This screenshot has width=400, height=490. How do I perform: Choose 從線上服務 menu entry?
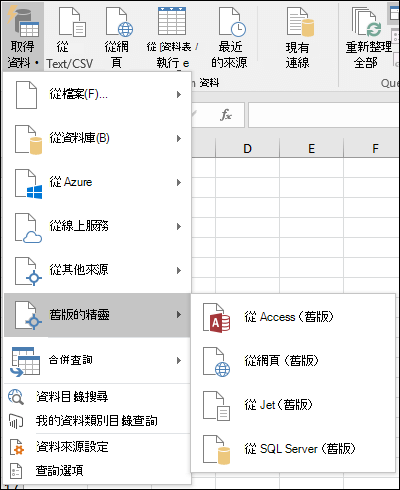(x=97, y=226)
